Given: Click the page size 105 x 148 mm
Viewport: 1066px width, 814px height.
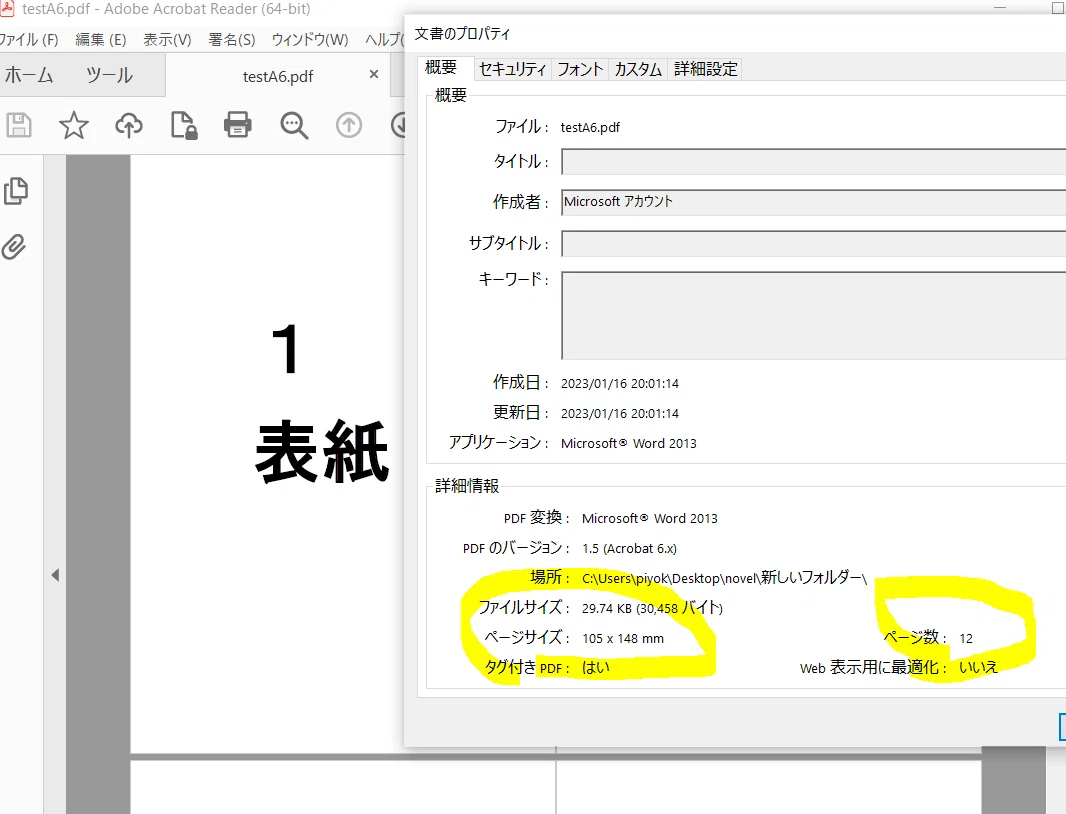Looking at the screenshot, I should point(623,639).
